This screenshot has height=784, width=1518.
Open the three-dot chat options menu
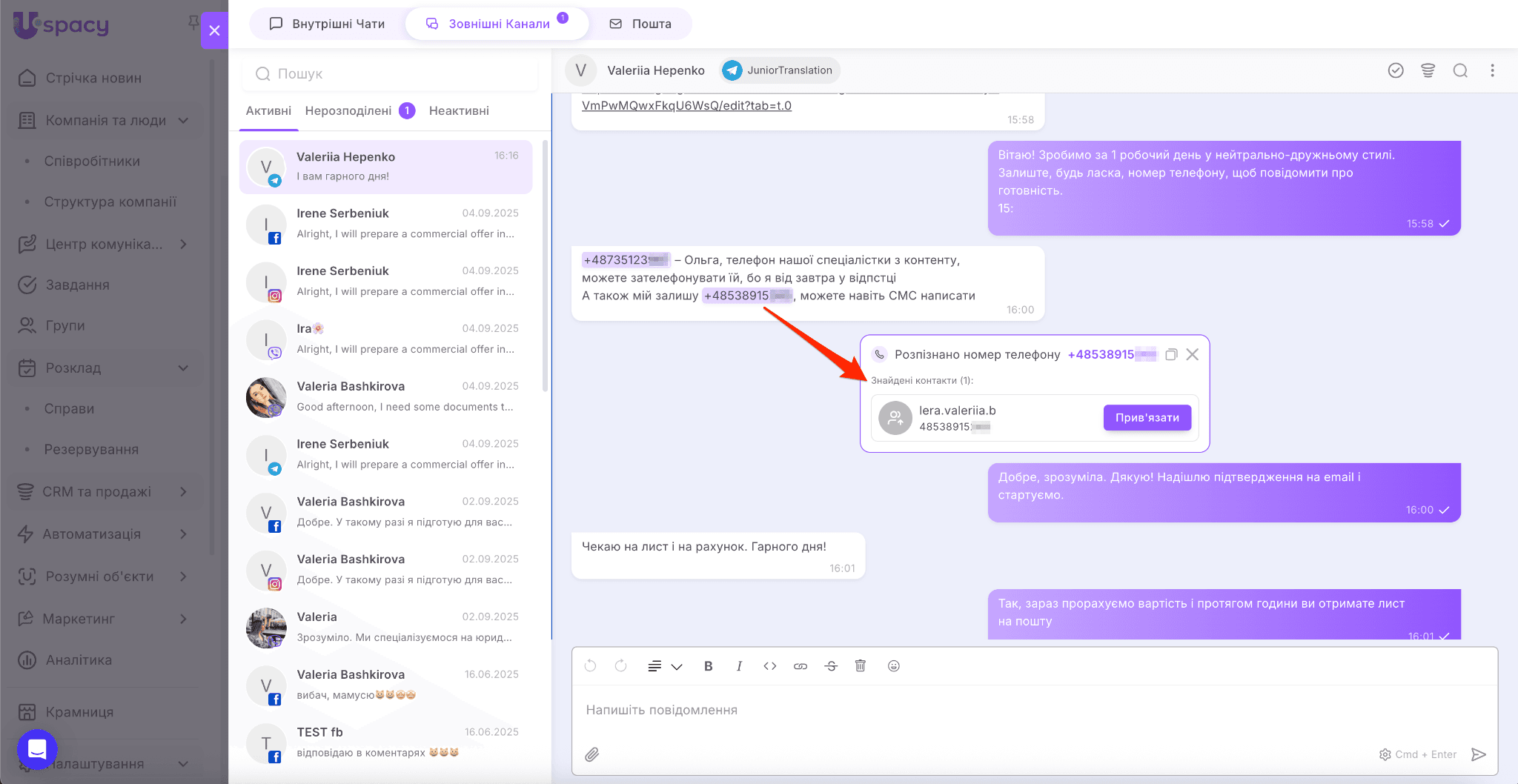1493,70
